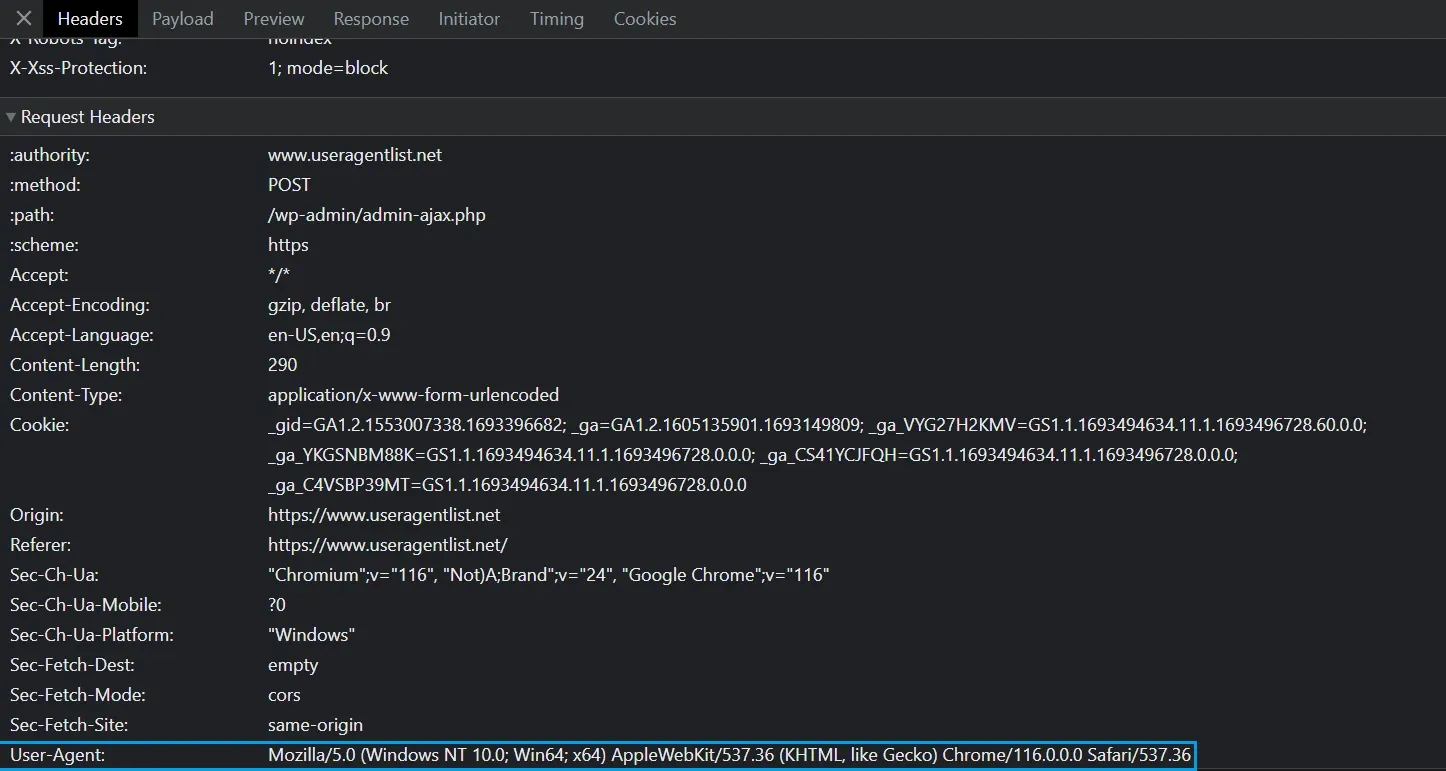This screenshot has height=771, width=1446.
Task: Switch to the Payload tab
Action: point(182,18)
